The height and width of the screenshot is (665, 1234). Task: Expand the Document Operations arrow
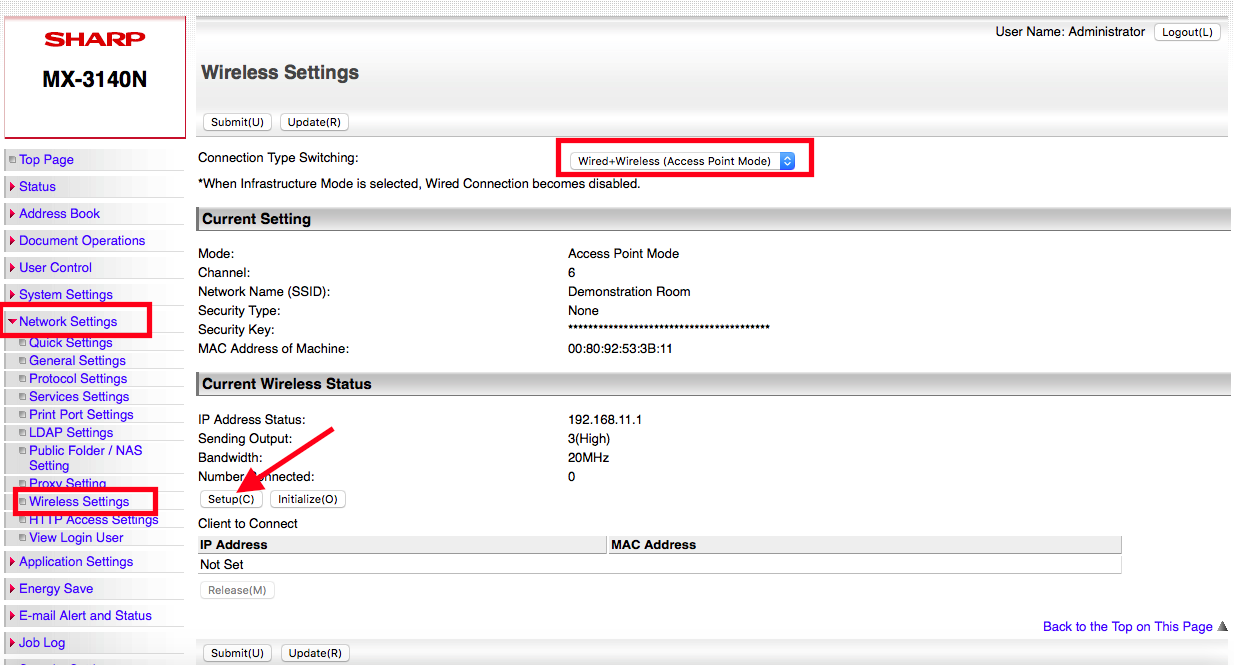coord(12,241)
